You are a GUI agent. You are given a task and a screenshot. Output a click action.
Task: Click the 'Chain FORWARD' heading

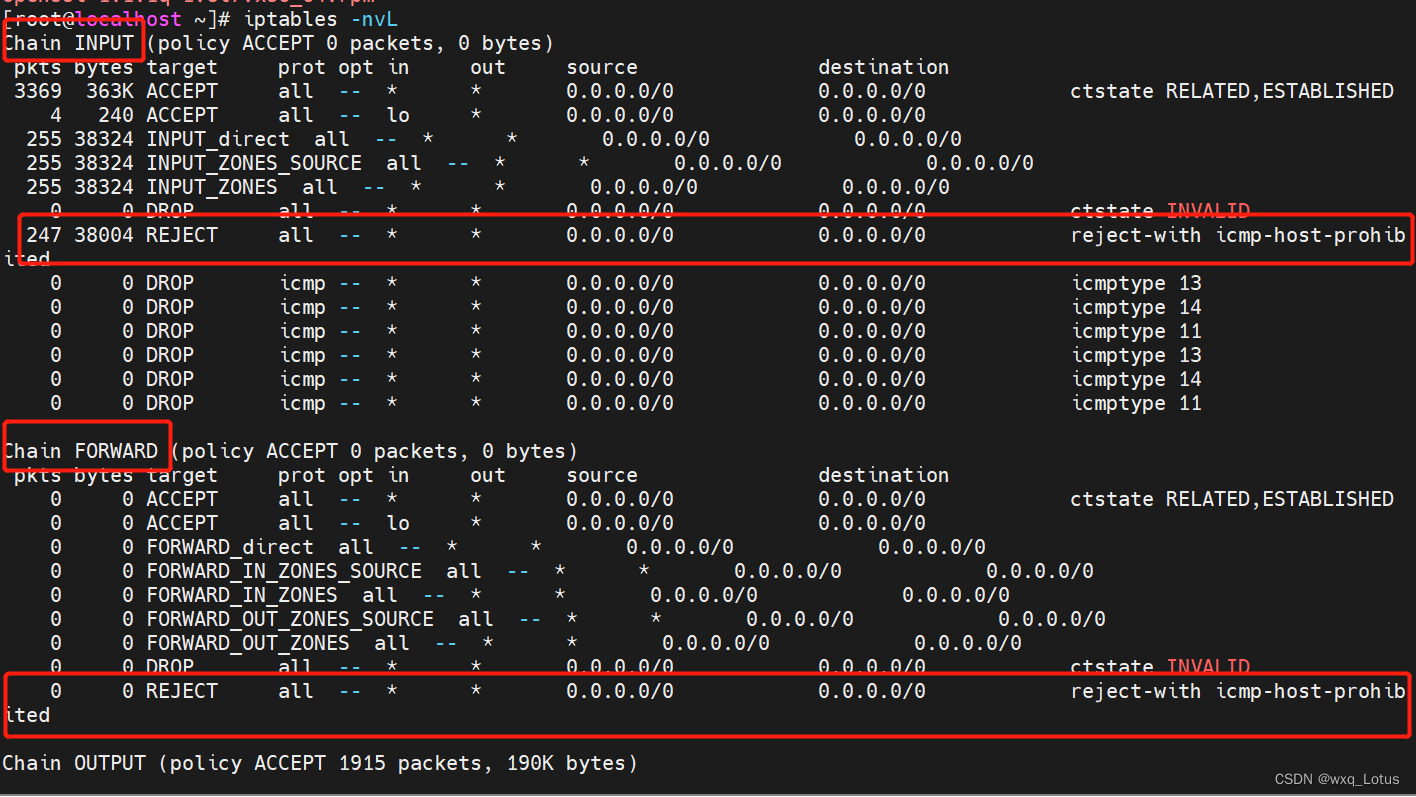(x=80, y=451)
